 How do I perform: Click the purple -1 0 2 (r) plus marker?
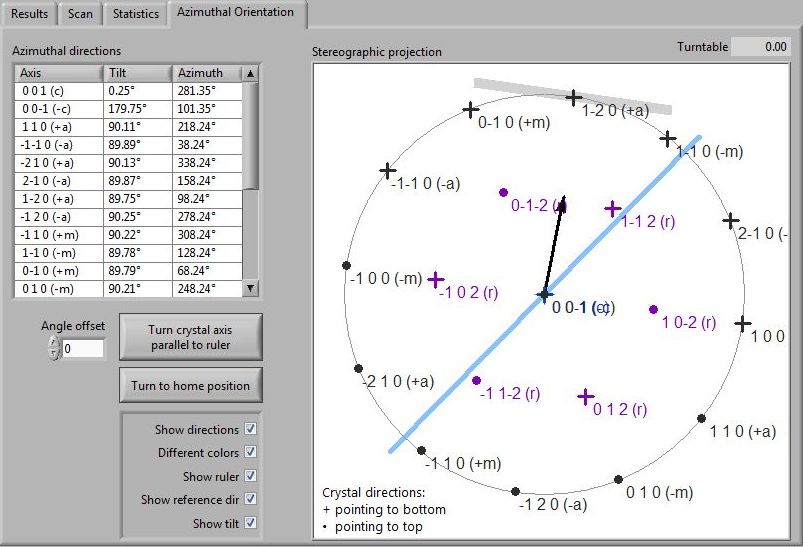pos(435,280)
